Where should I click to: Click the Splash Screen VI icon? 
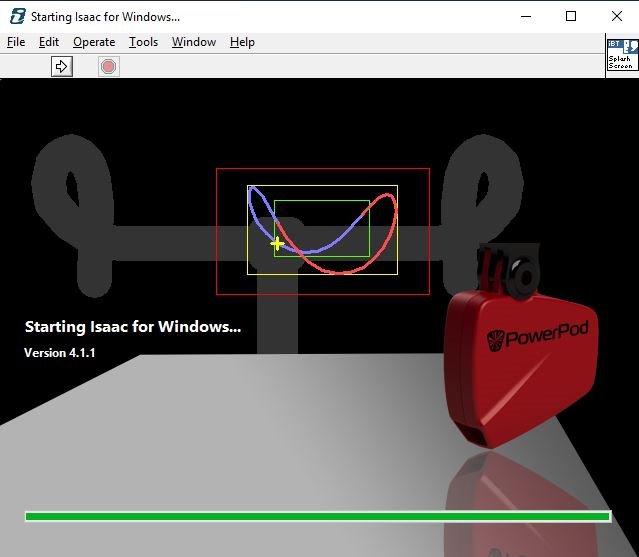pos(621,54)
